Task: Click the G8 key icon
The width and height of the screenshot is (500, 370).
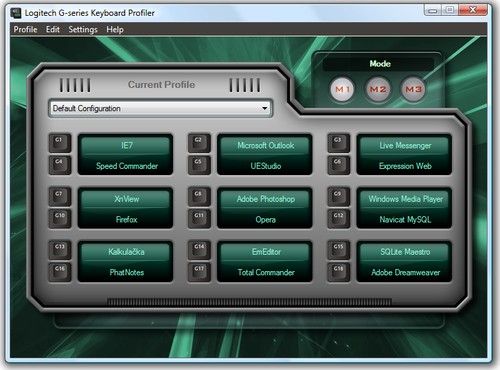Action: point(199,196)
